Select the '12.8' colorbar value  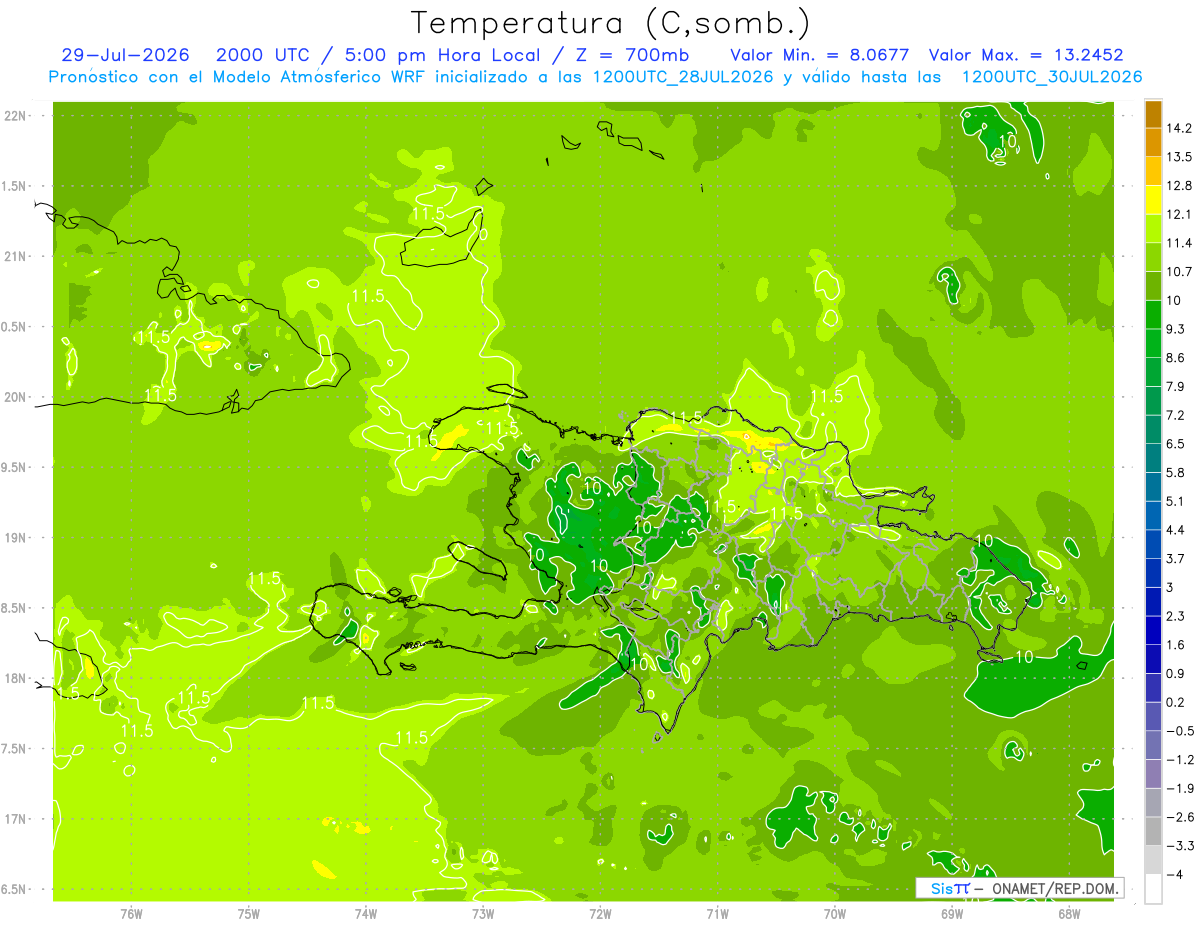[1180, 186]
